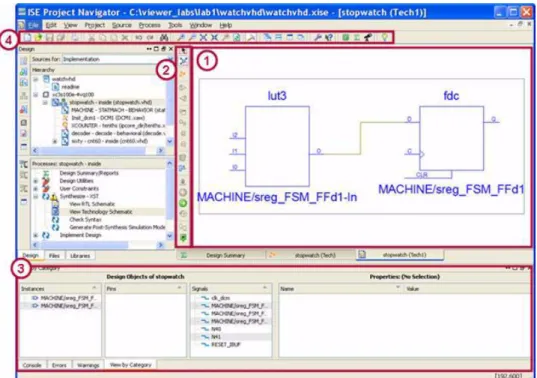Click the hierarchy horizontal scrollbar right arrow
Viewport: 537px width, 378px height.
tap(160, 151)
